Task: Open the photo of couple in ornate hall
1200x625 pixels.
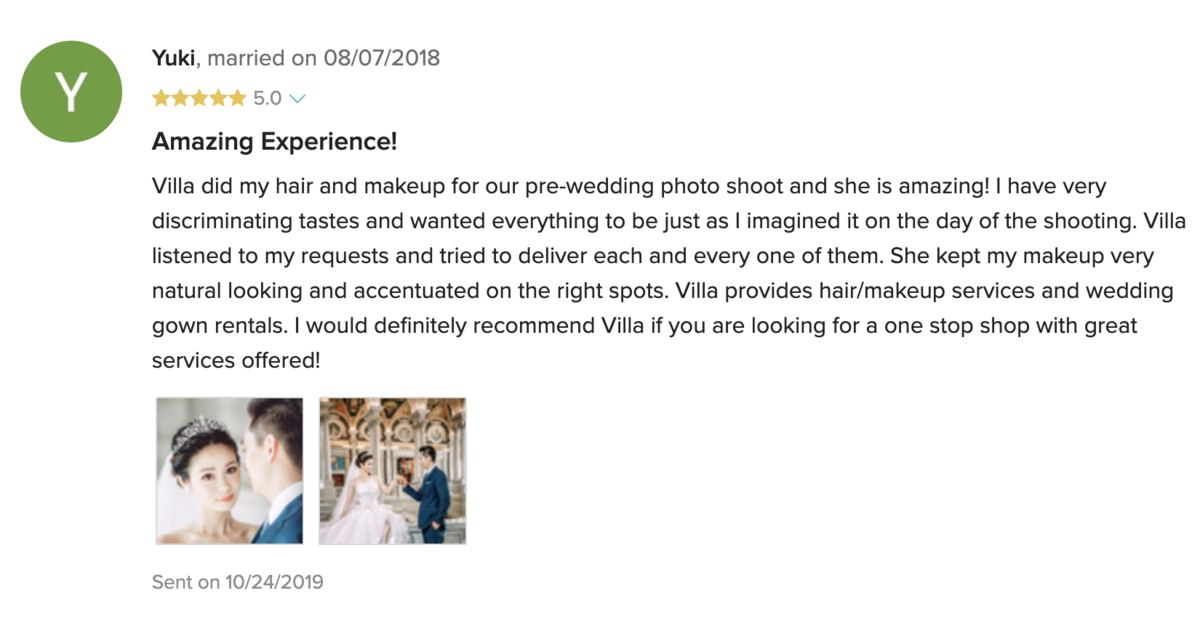Action: click(x=392, y=471)
